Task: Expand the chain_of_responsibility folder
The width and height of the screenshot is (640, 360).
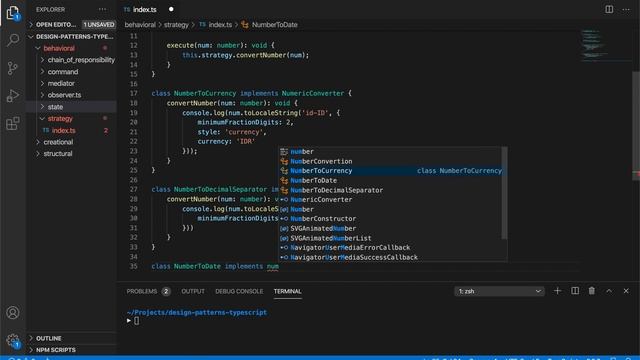Action: (x=71, y=60)
